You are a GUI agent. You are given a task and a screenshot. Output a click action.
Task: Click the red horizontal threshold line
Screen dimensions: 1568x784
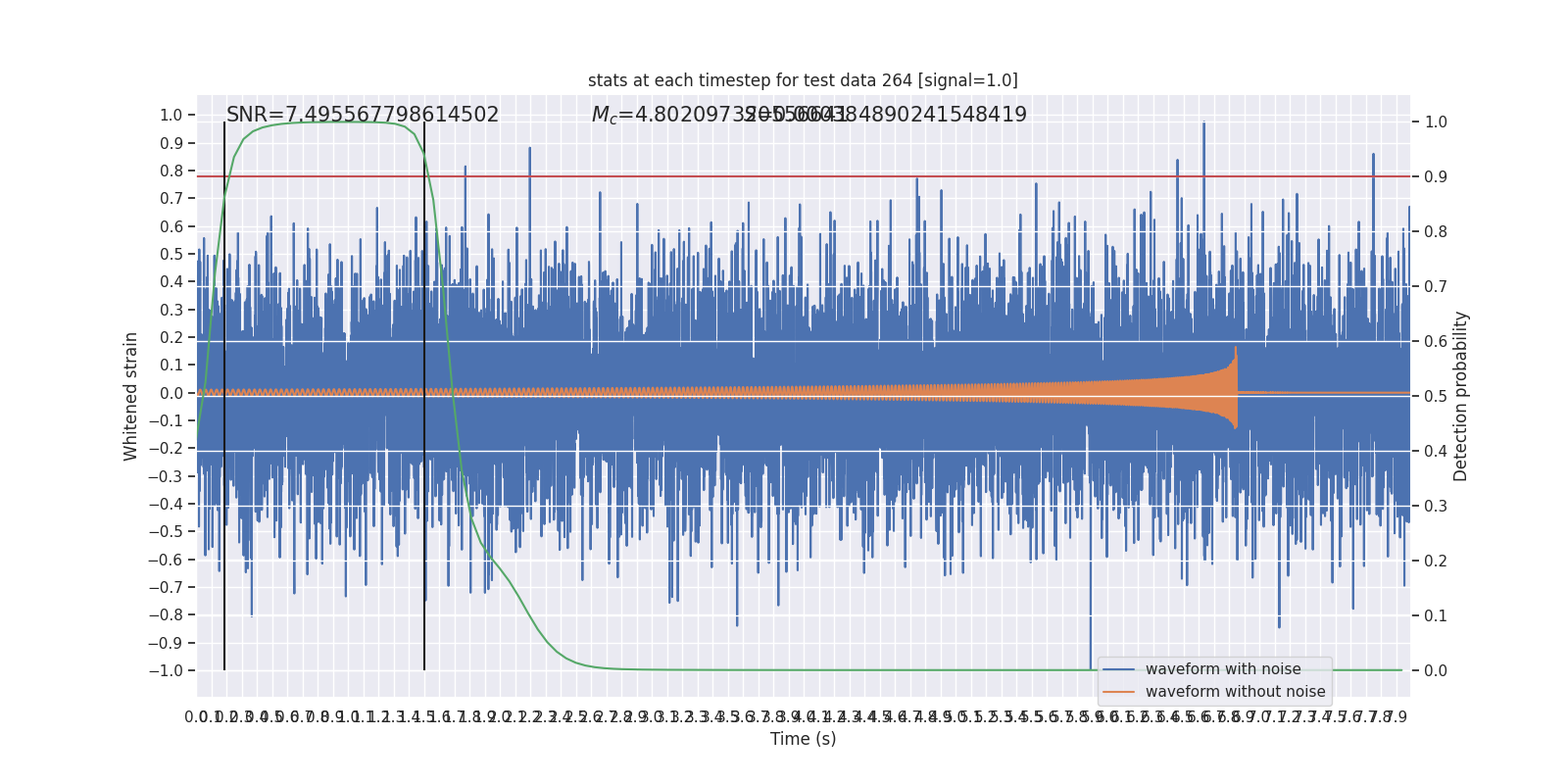(x=804, y=176)
